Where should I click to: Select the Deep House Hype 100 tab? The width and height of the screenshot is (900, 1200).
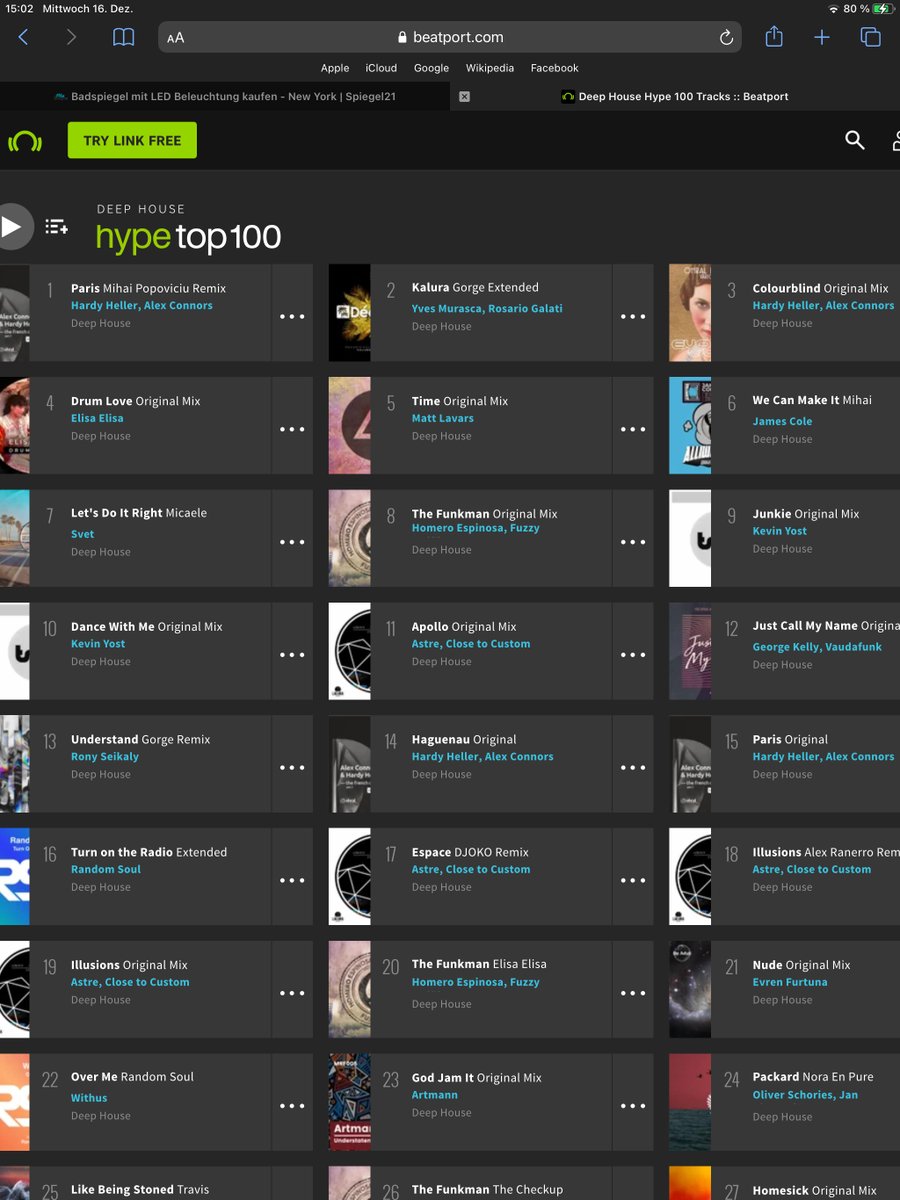pos(675,97)
